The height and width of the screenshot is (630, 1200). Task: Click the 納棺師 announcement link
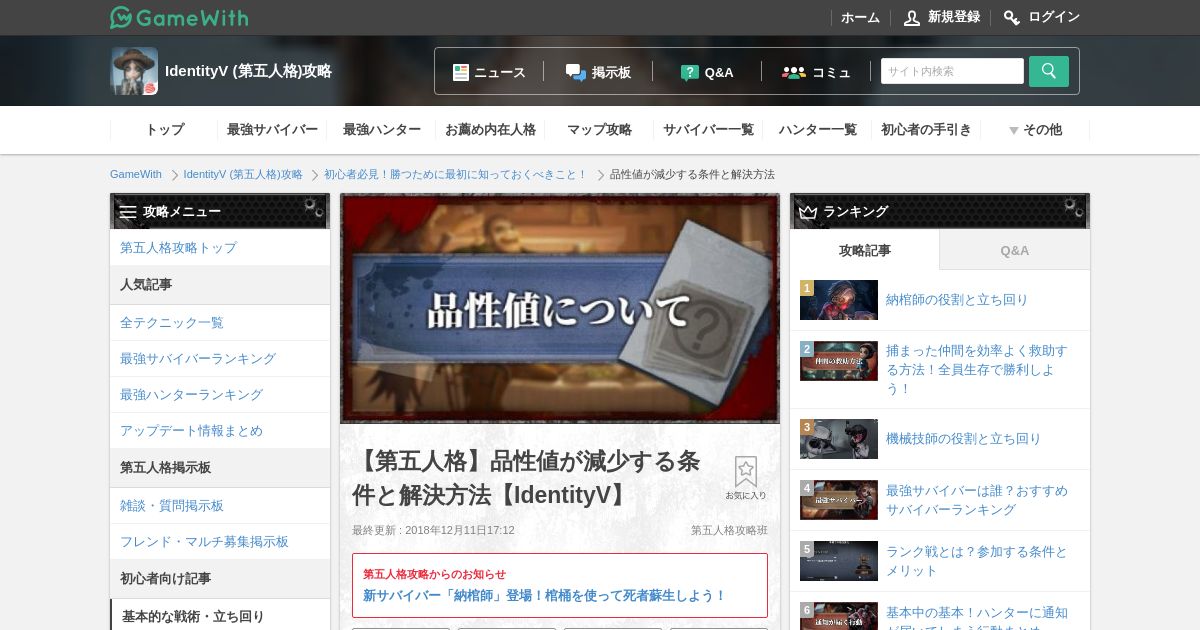pyautogui.click(x=545, y=595)
